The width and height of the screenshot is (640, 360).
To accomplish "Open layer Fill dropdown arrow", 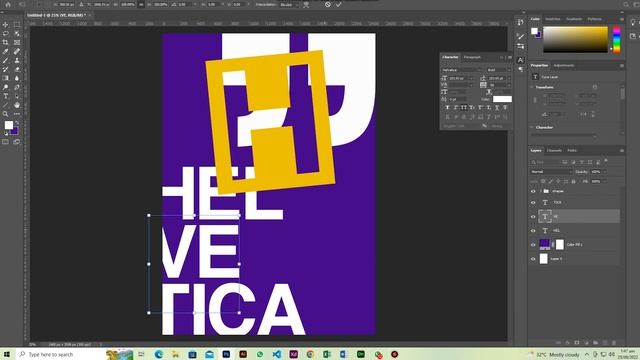I will click(605, 181).
